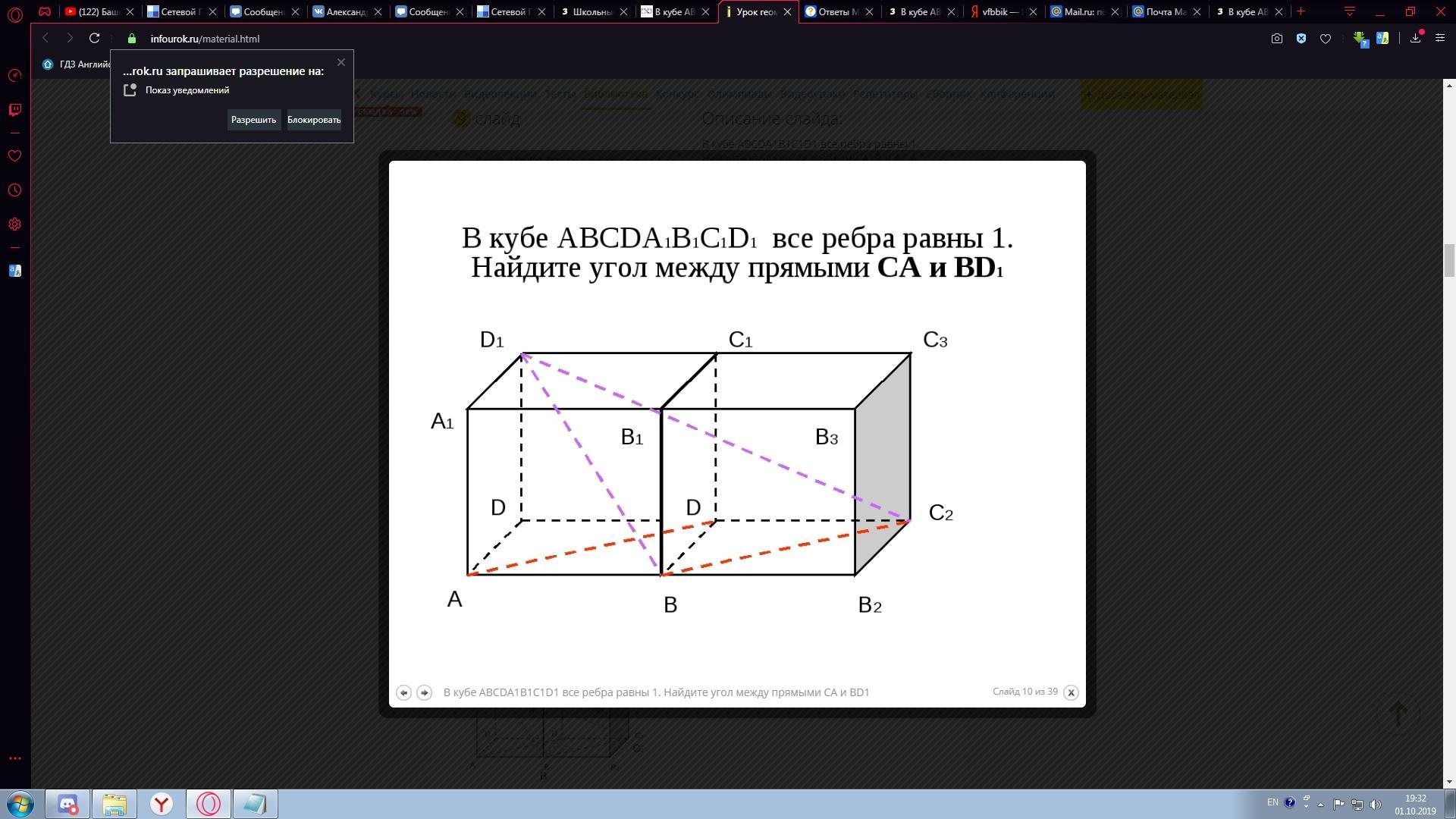Close the slide viewer overlay
This screenshot has height=819, width=1456.
(1071, 692)
